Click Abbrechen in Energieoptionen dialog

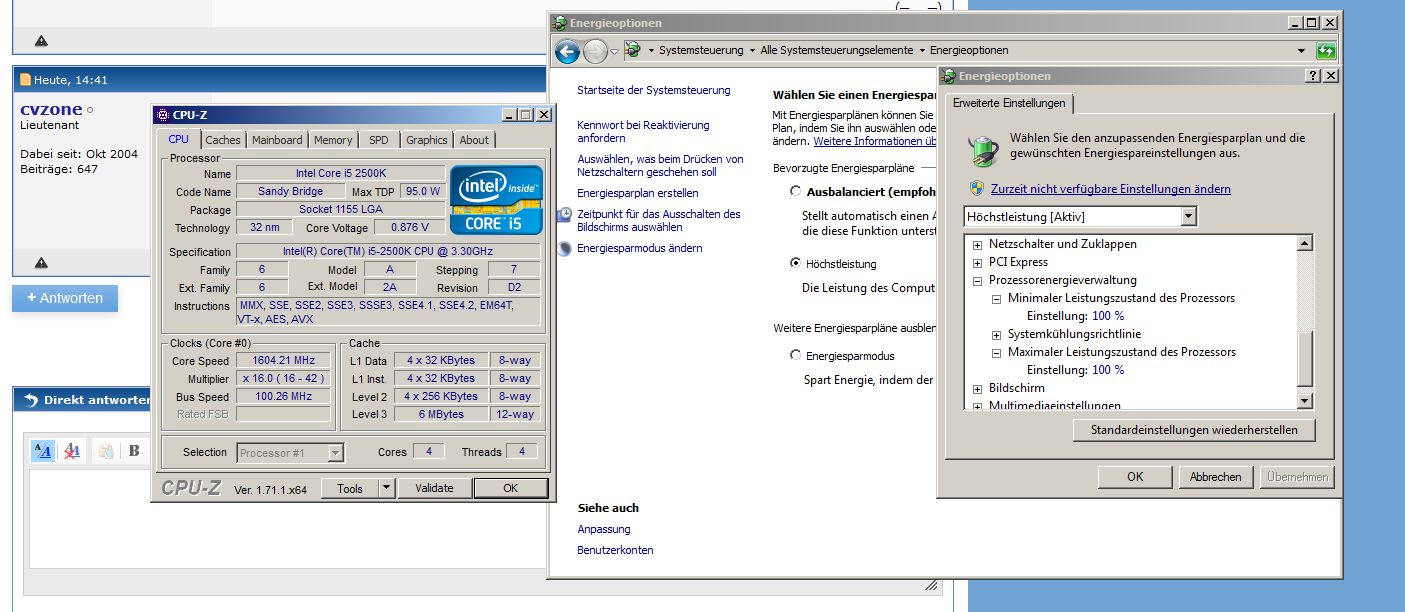tap(1216, 477)
